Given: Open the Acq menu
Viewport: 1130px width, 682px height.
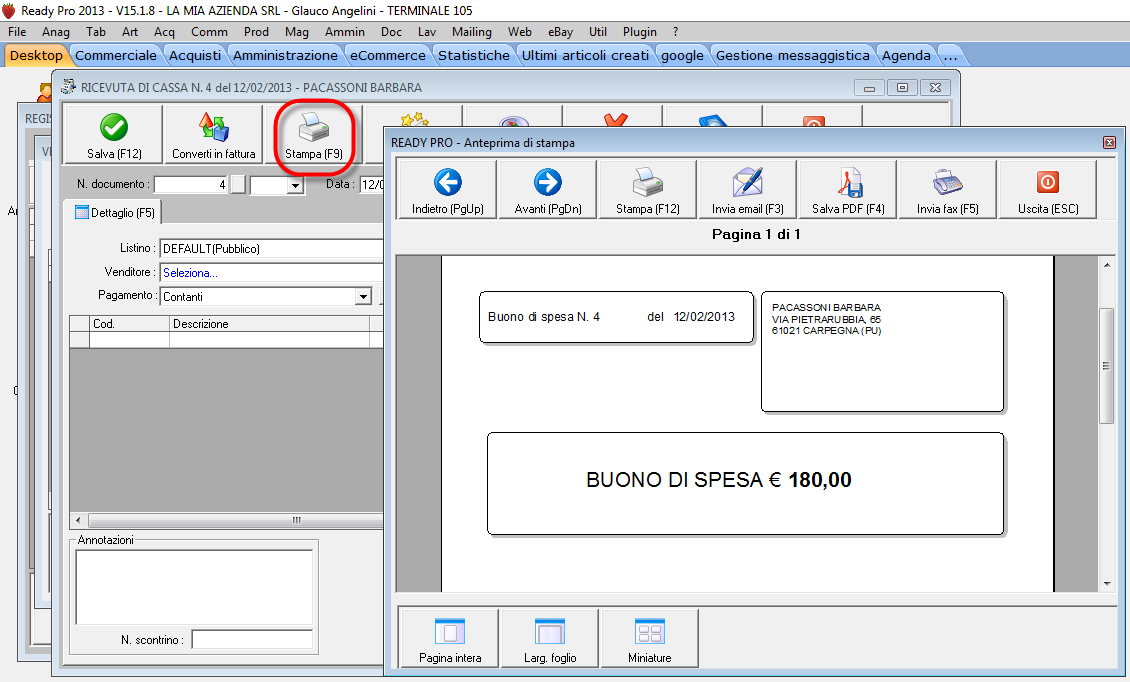Looking at the screenshot, I should 164,32.
